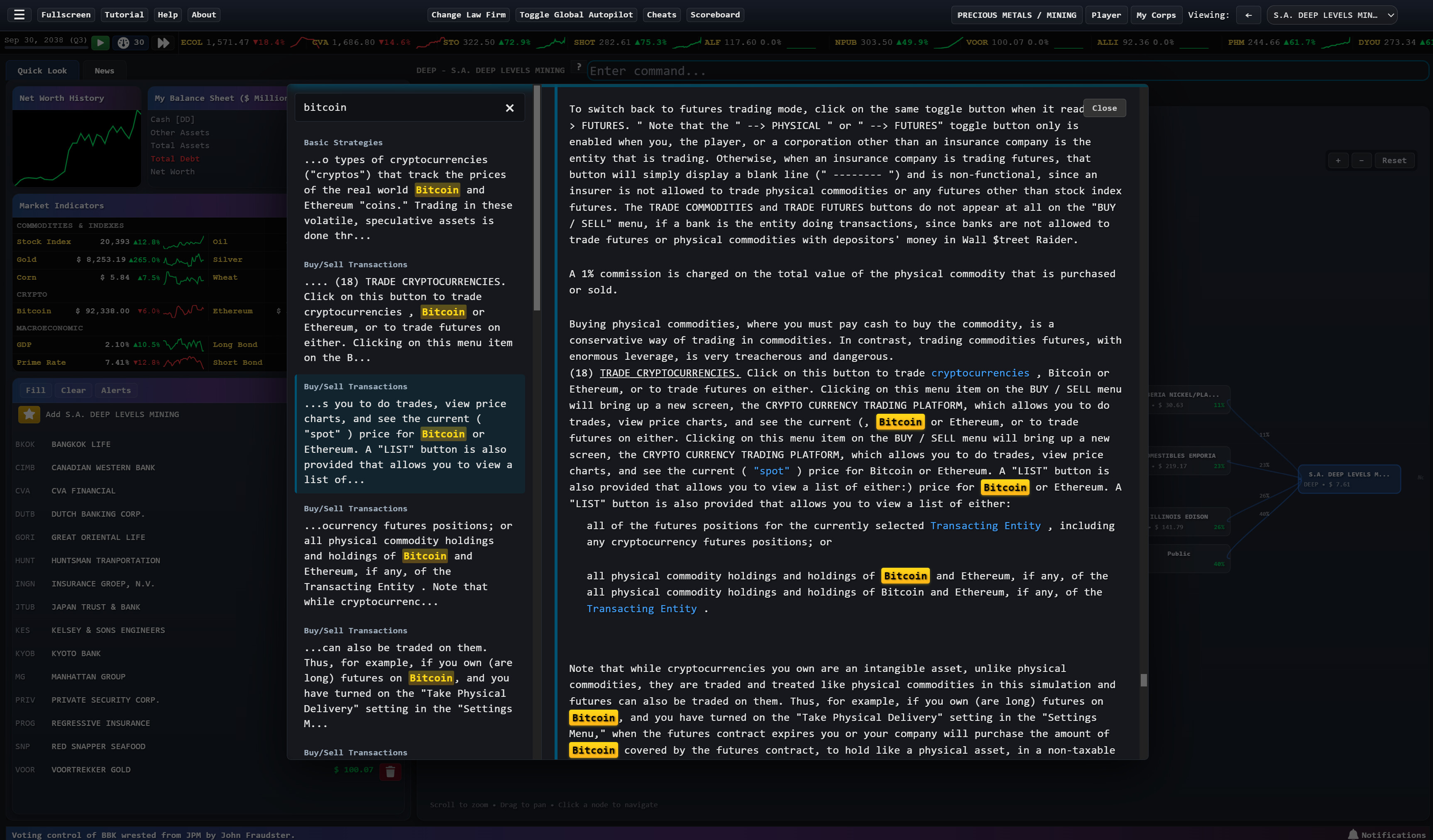Open the Fullscreen menu item
Screen dimensions: 1433x840
click(x=66, y=15)
